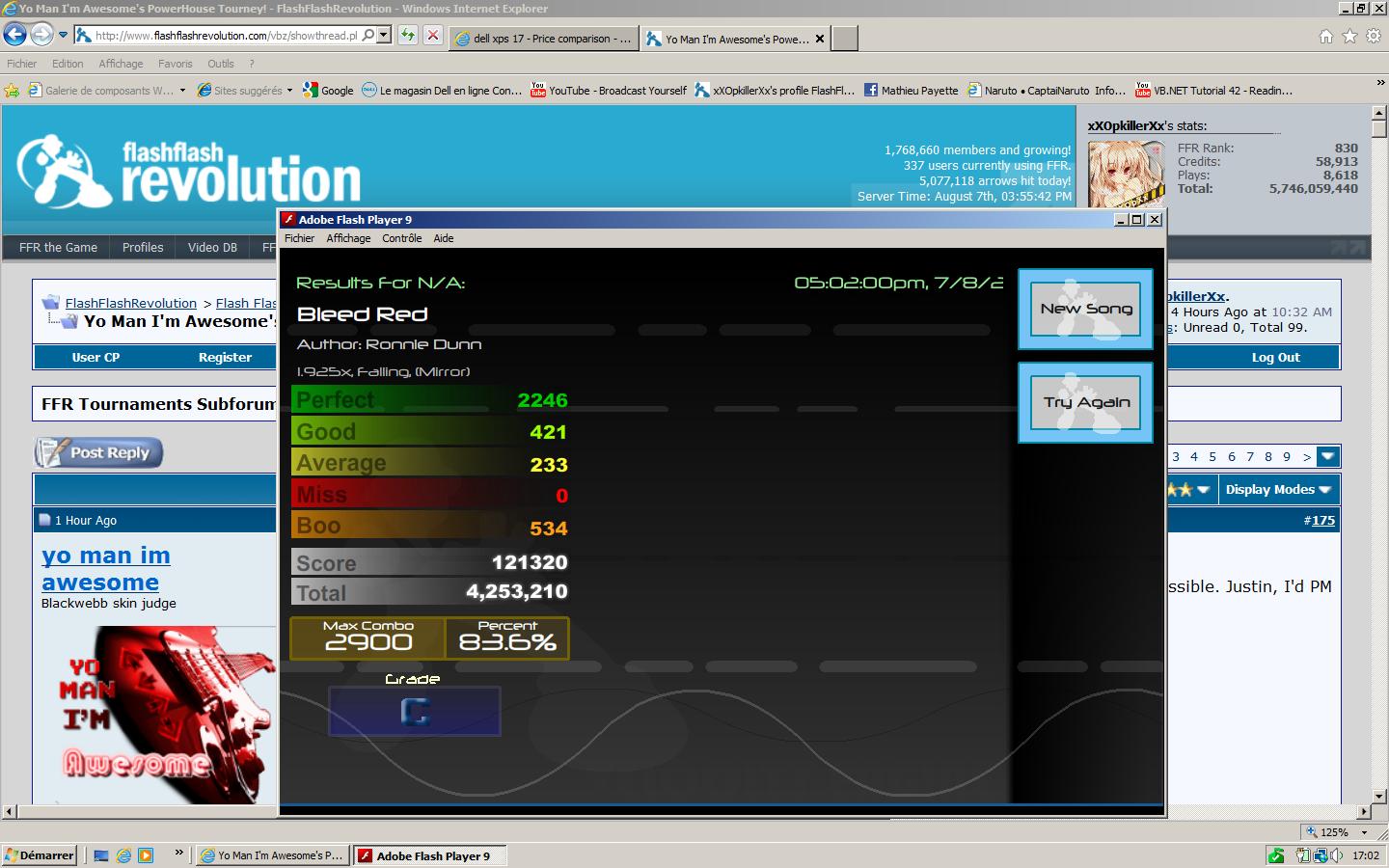The width and height of the screenshot is (1389, 868).
Task: Open the Outils menu in Internet Explorer
Action: click(x=221, y=64)
